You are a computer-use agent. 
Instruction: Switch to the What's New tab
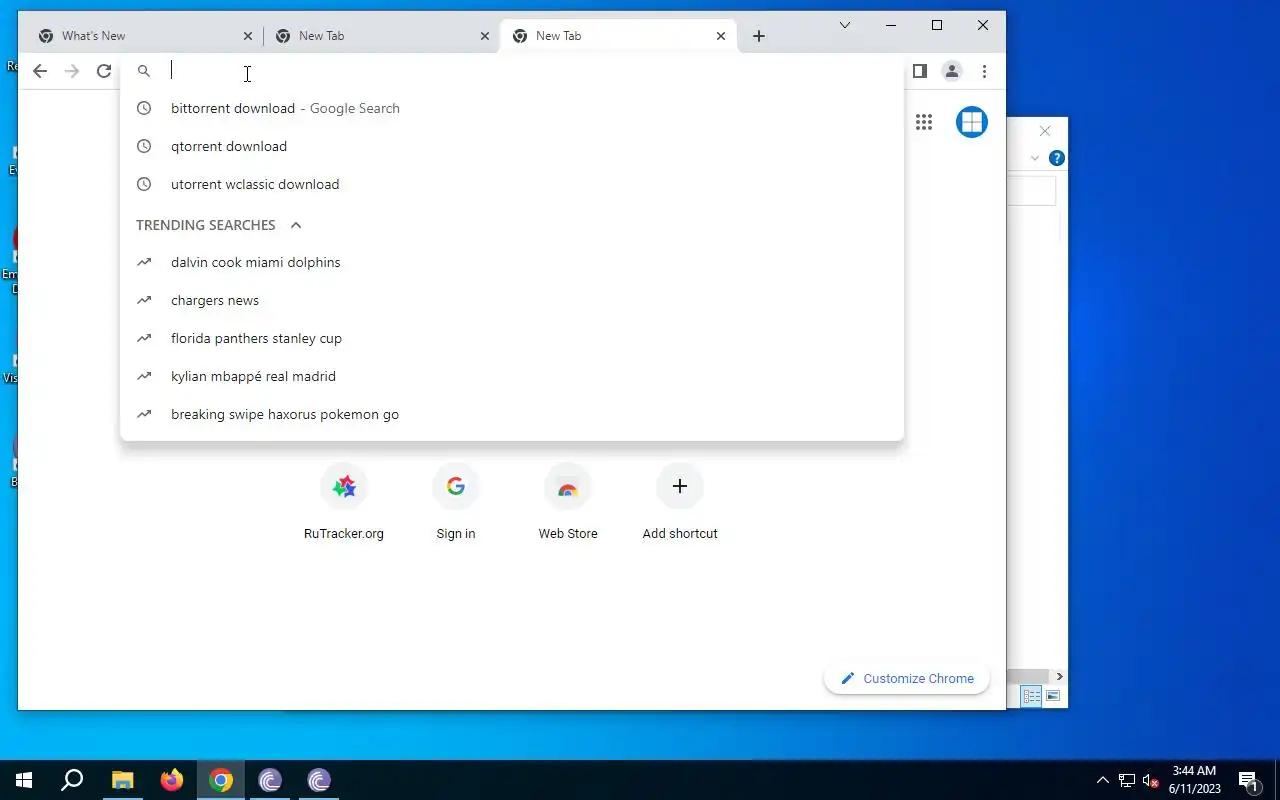pyautogui.click(x=145, y=36)
